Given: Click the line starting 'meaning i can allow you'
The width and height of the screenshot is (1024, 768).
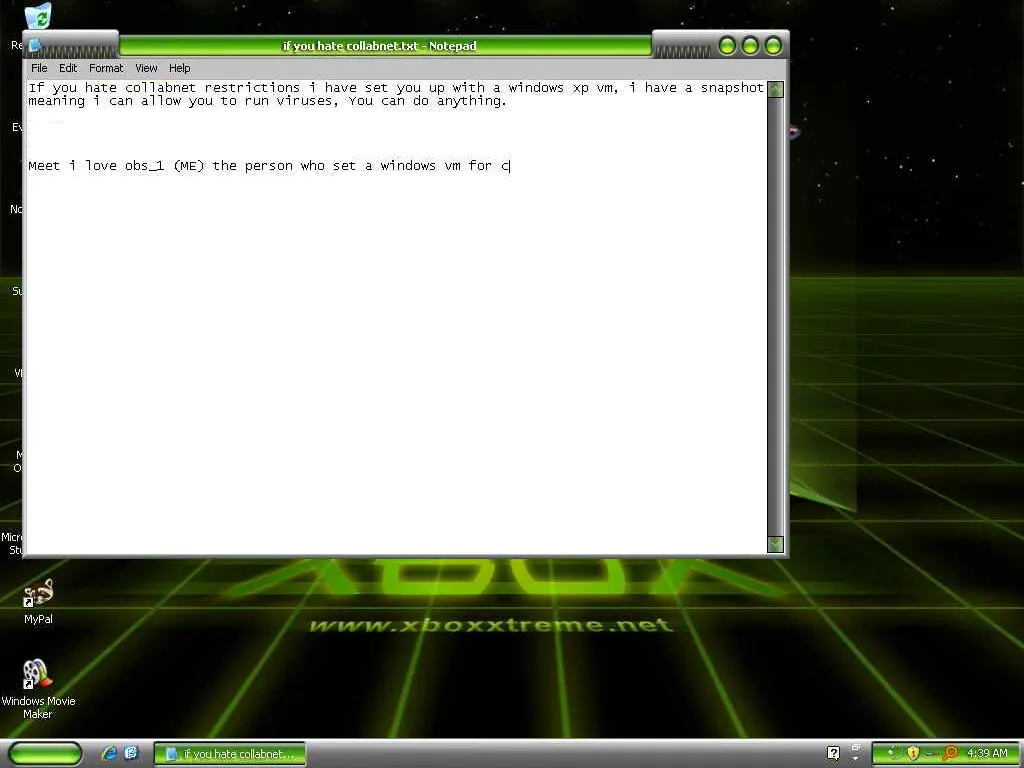Looking at the screenshot, I should [267, 101].
